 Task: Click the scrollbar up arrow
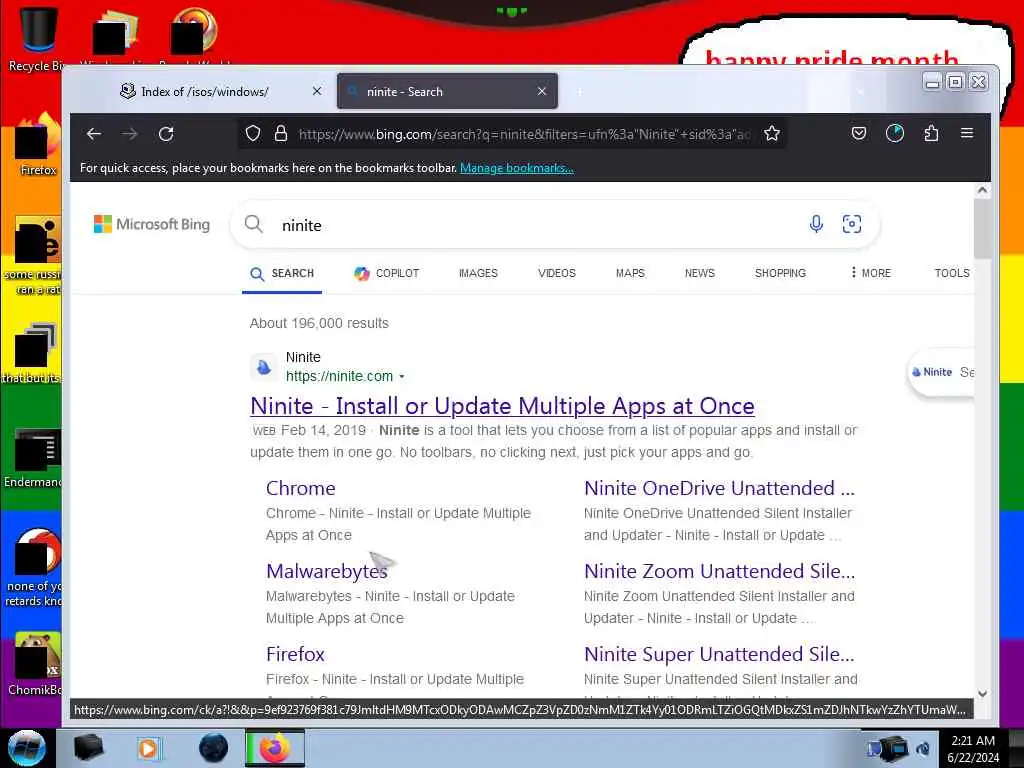[982, 190]
